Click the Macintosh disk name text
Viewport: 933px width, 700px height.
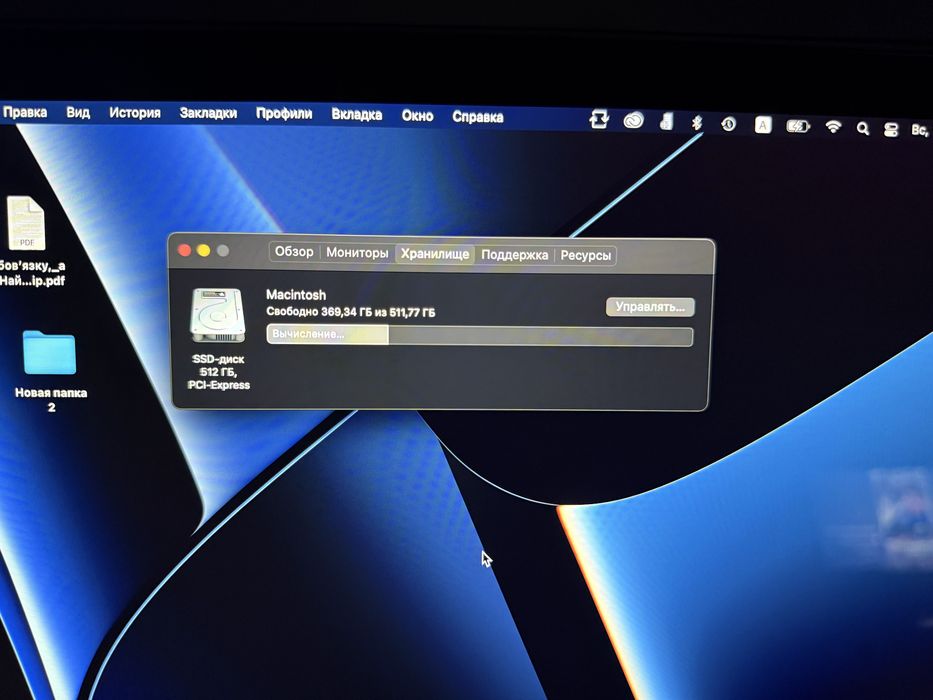[296, 295]
